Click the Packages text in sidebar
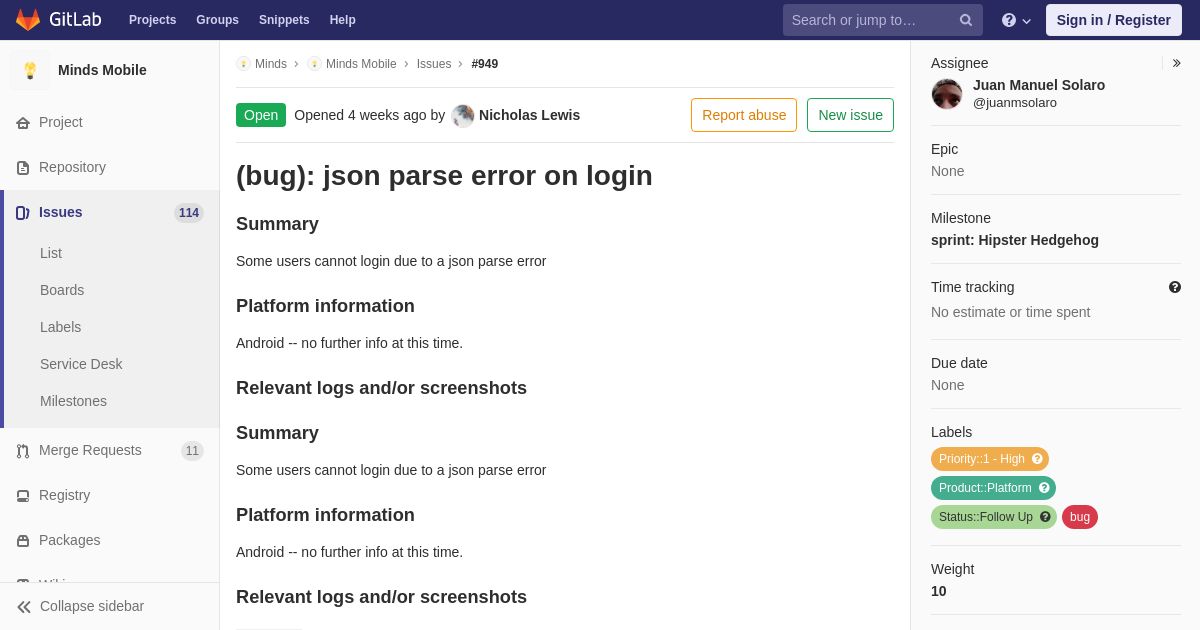 click(70, 540)
